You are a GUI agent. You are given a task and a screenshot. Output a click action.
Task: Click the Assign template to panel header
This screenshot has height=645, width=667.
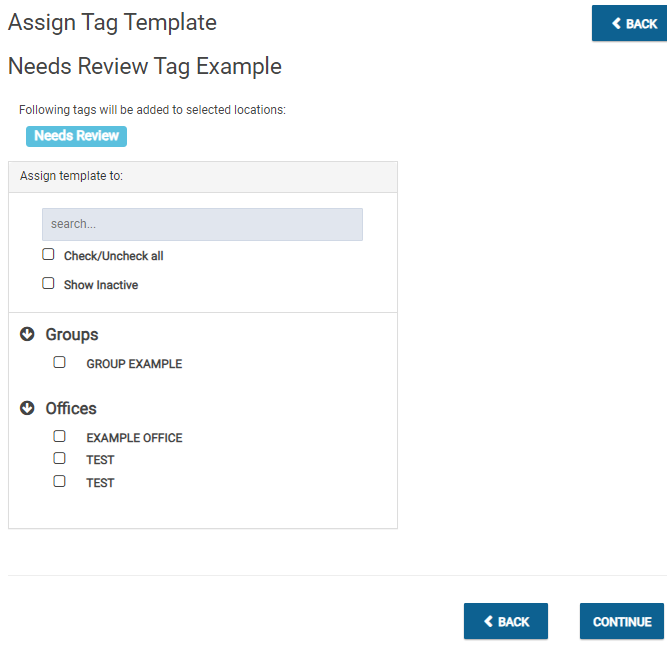pos(203,177)
